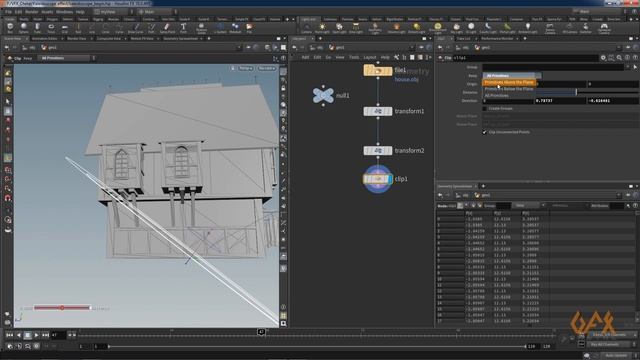This screenshot has width=640, height=360.
Task: Open the Edit menu in main menubar
Action: coord(18,12)
